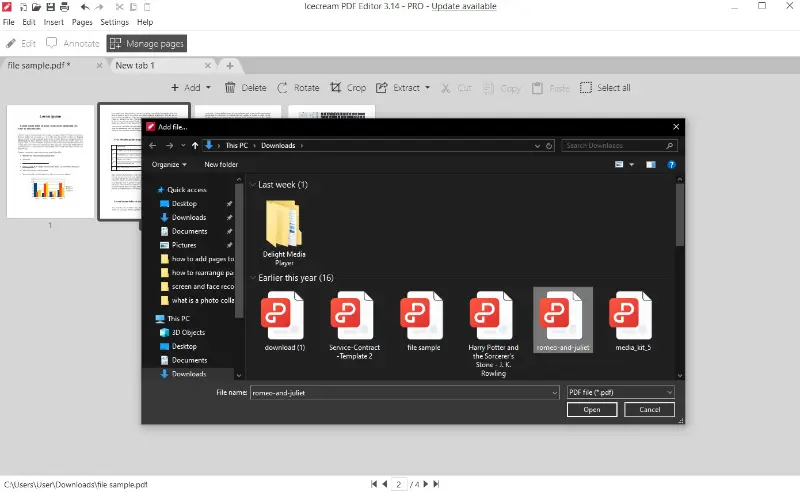Expand the Extract dropdown arrow

(428, 88)
